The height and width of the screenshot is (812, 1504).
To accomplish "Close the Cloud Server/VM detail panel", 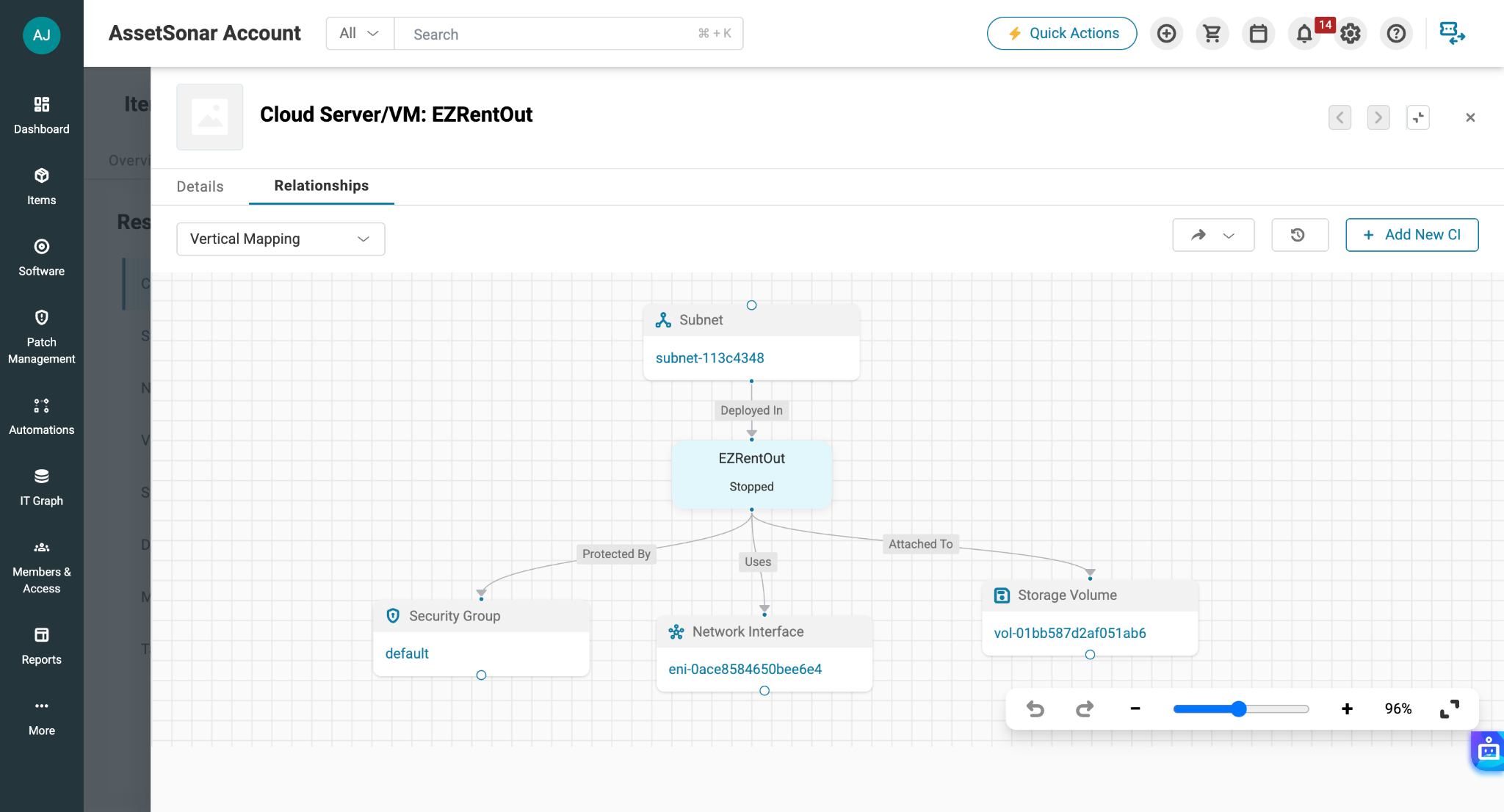I will point(1470,117).
